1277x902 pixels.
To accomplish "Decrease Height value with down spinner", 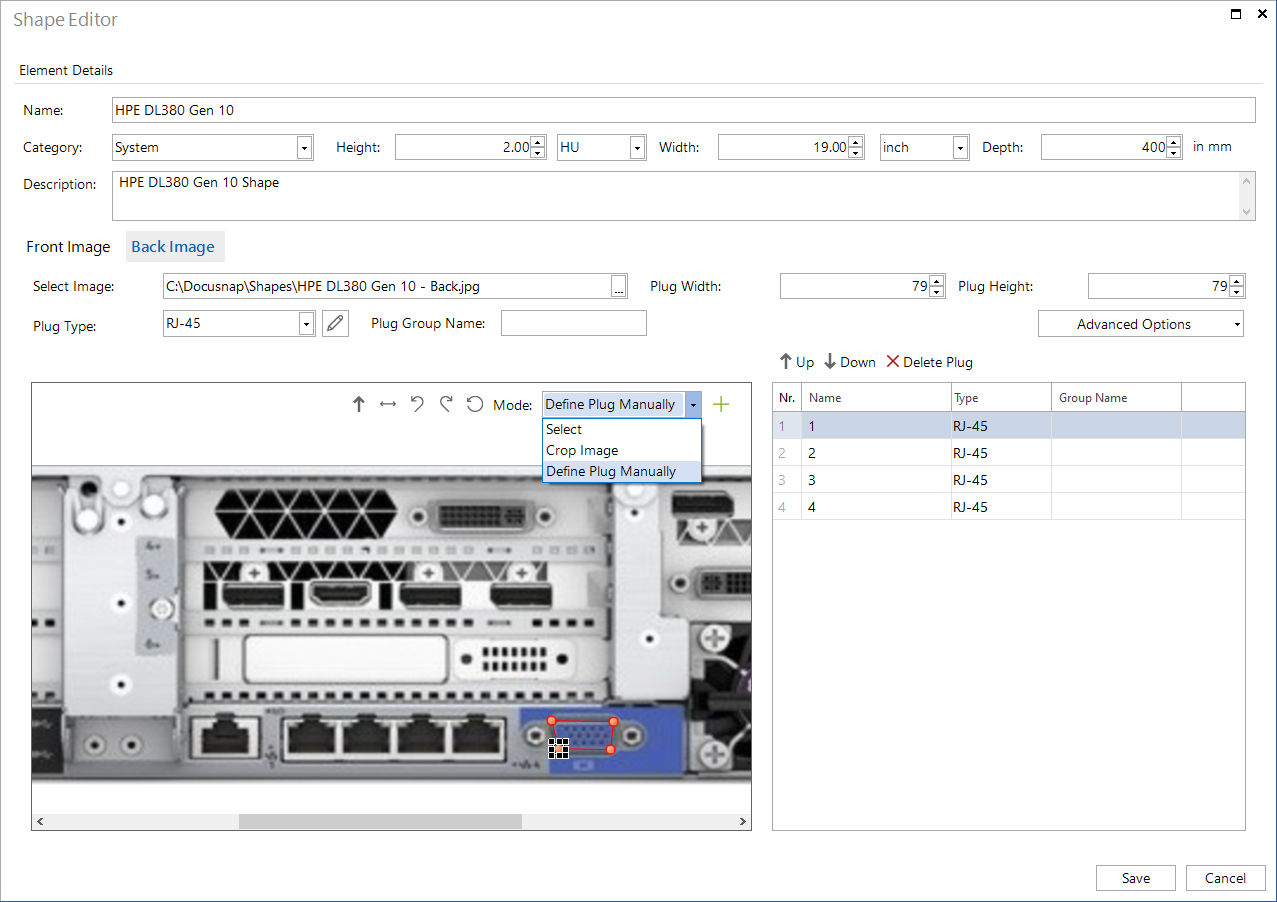I will pos(537,154).
